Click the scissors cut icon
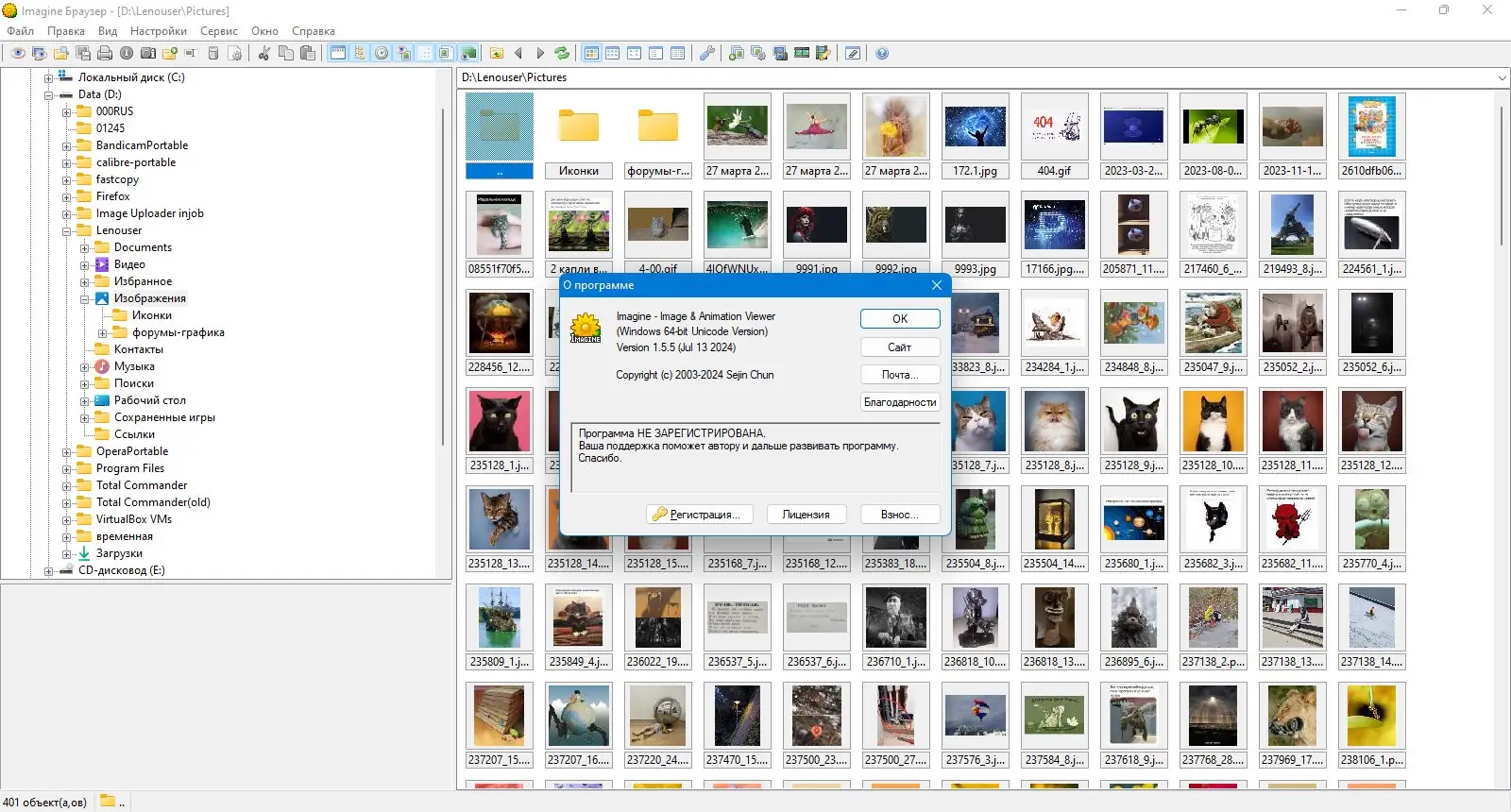Screen dimensions: 1511x812 click(x=263, y=53)
